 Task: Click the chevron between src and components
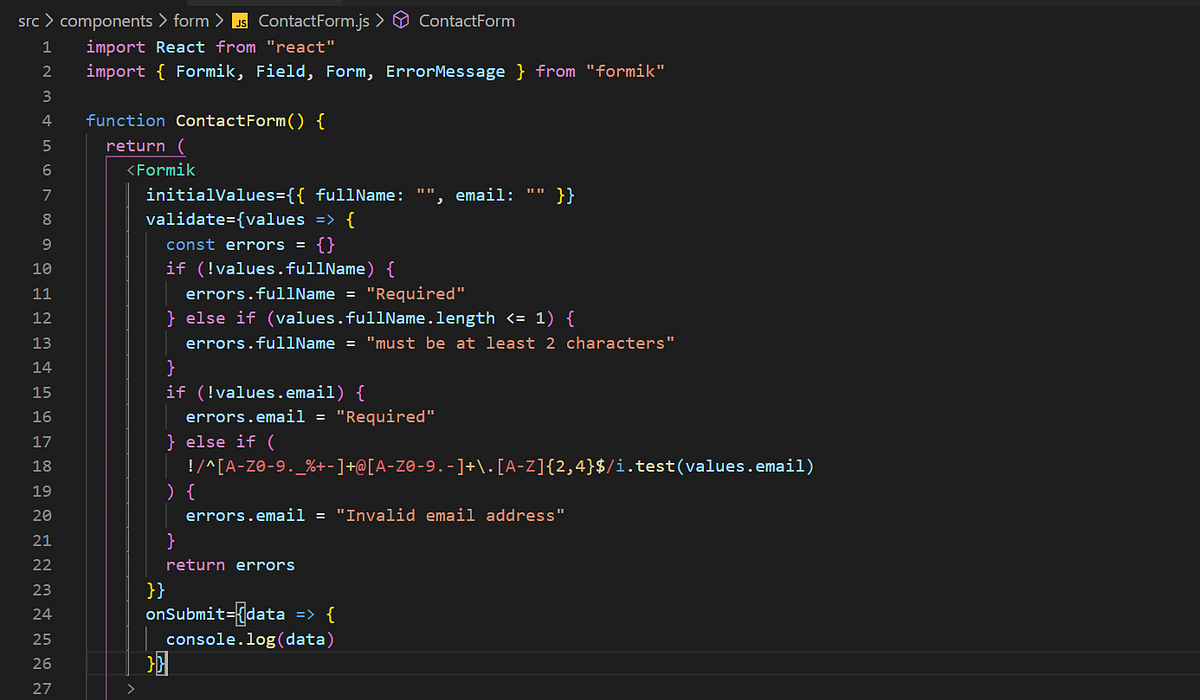pyautogui.click(x=47, y=20)
